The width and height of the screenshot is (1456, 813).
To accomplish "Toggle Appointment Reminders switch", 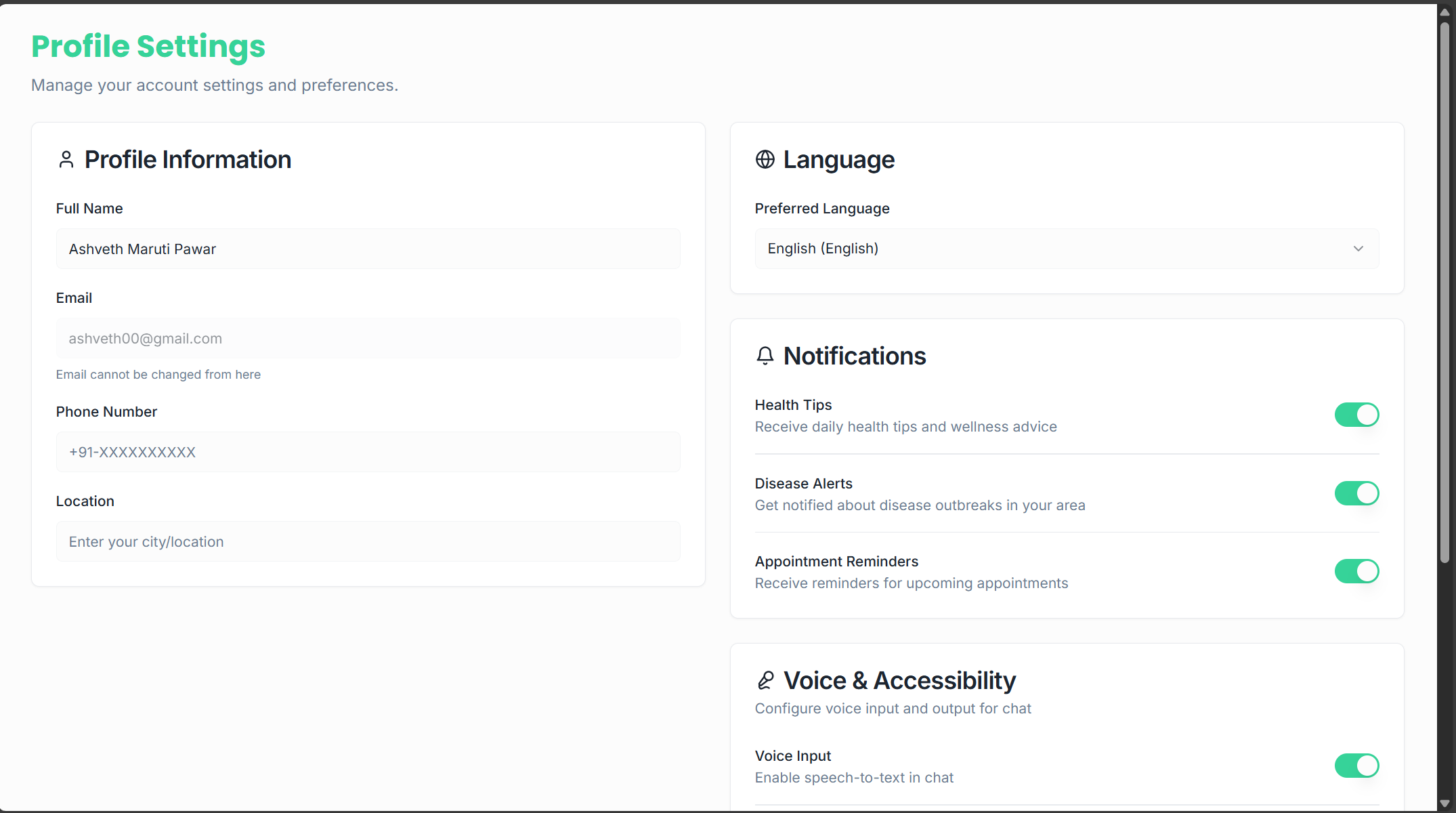I will click(1356, 571).
